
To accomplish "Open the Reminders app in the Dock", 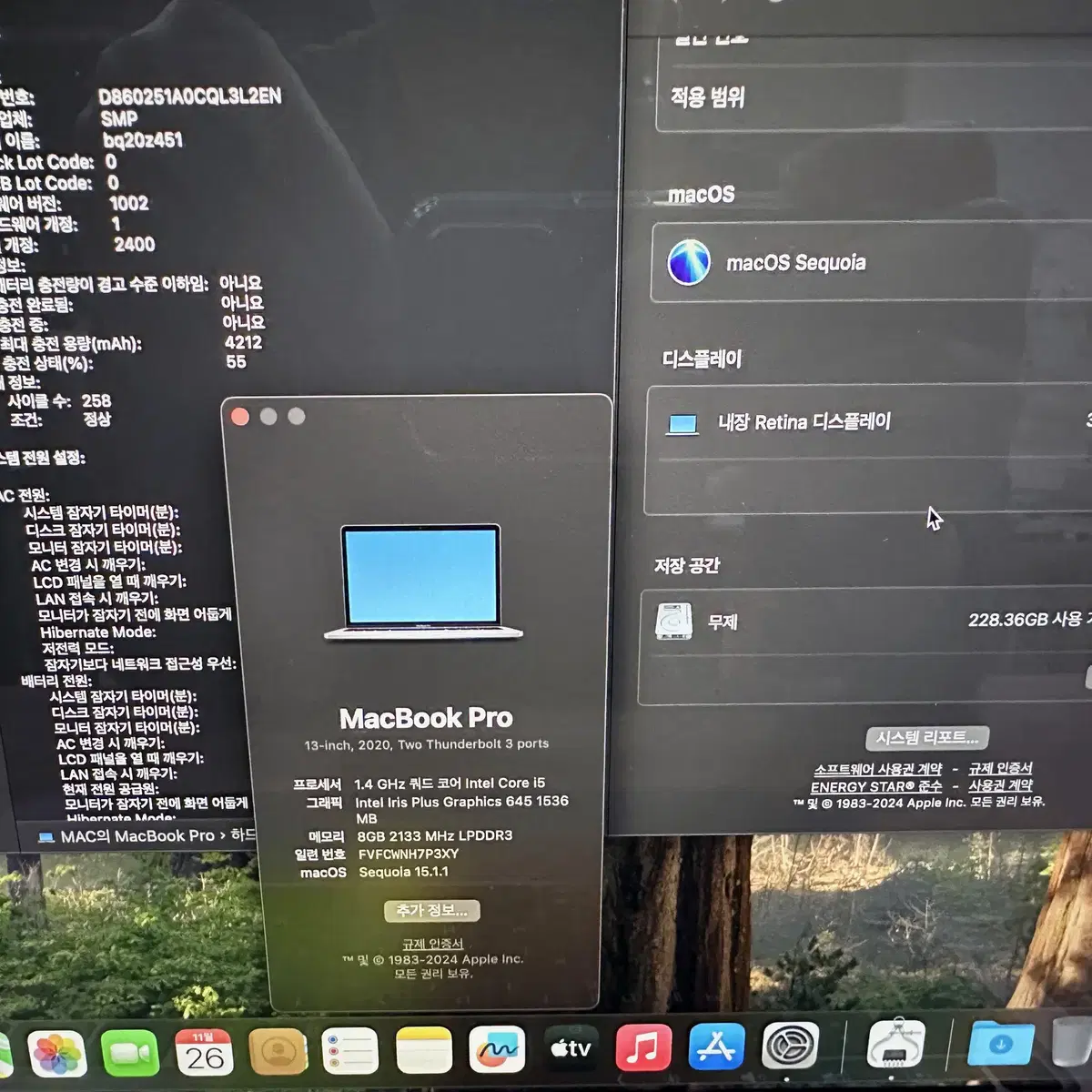I will [350, 1052].
